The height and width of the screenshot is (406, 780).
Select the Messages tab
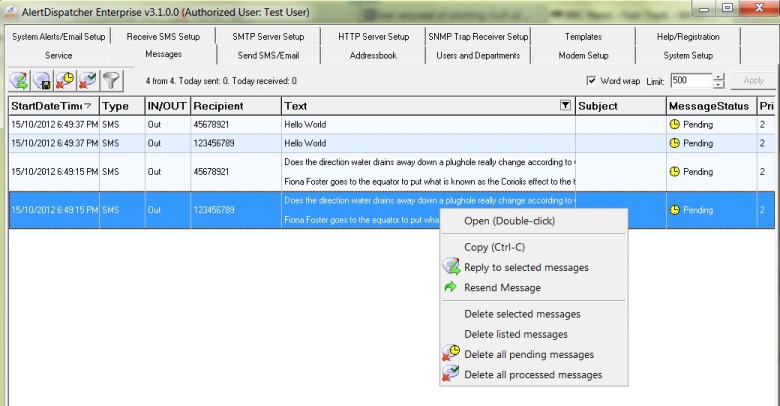pyautogui.click(x=163, y=54)
